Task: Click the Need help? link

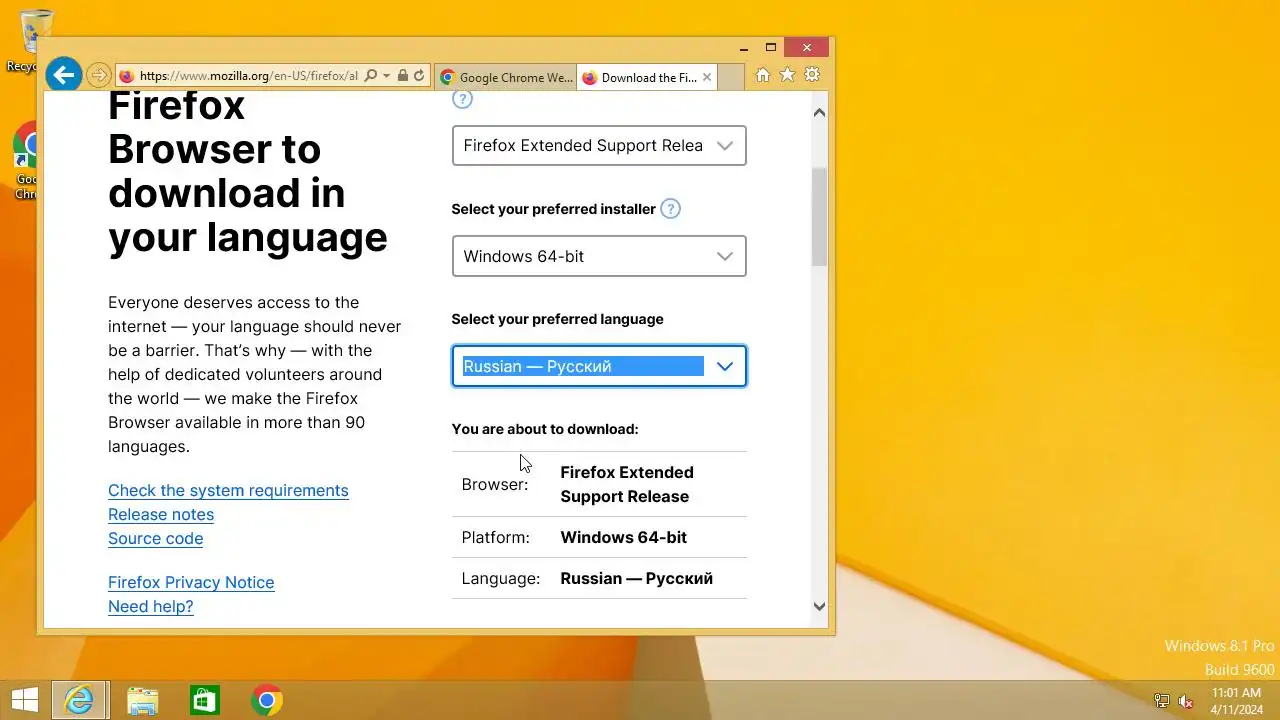Action: point(151,606)
